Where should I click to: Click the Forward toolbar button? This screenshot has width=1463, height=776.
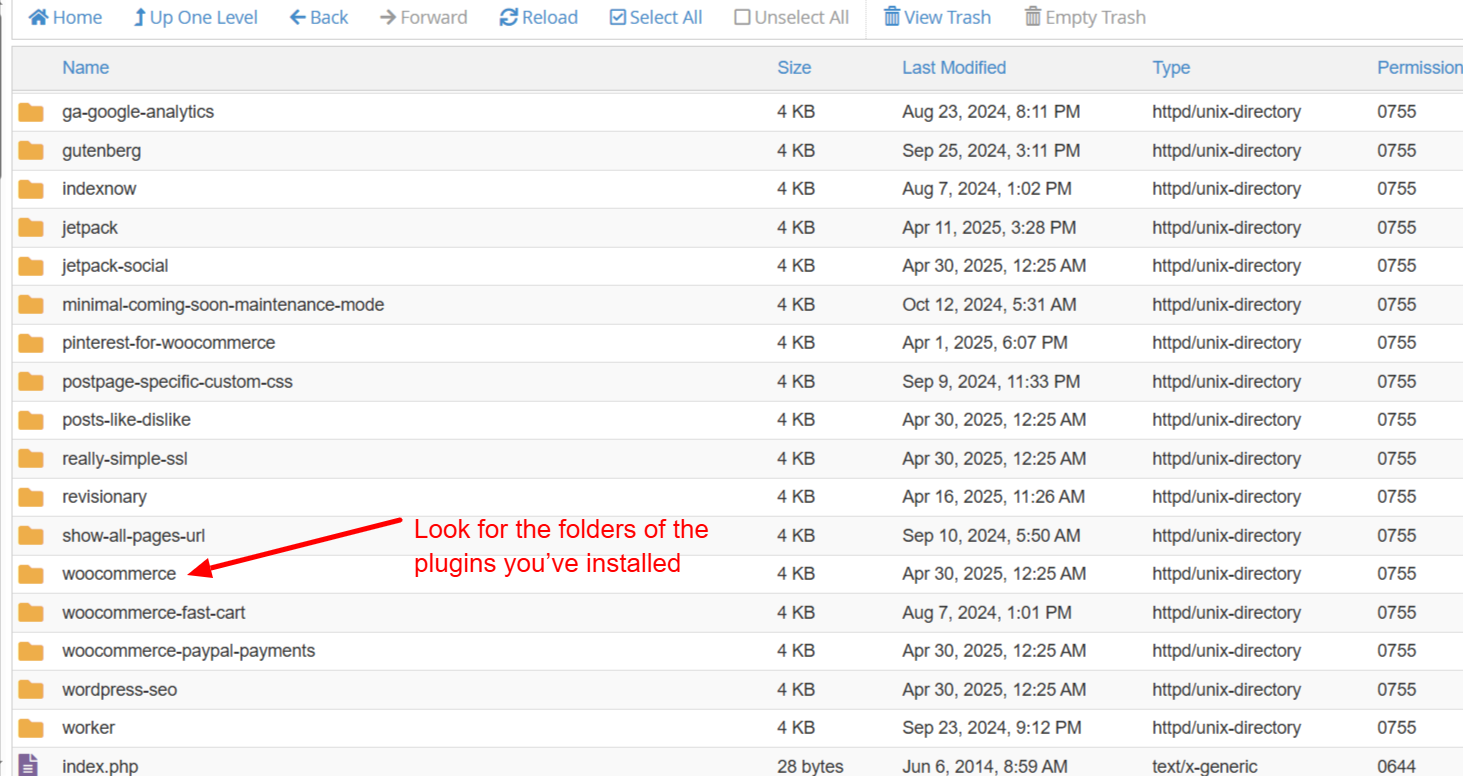pyautogui.click(x=424, y=17)
